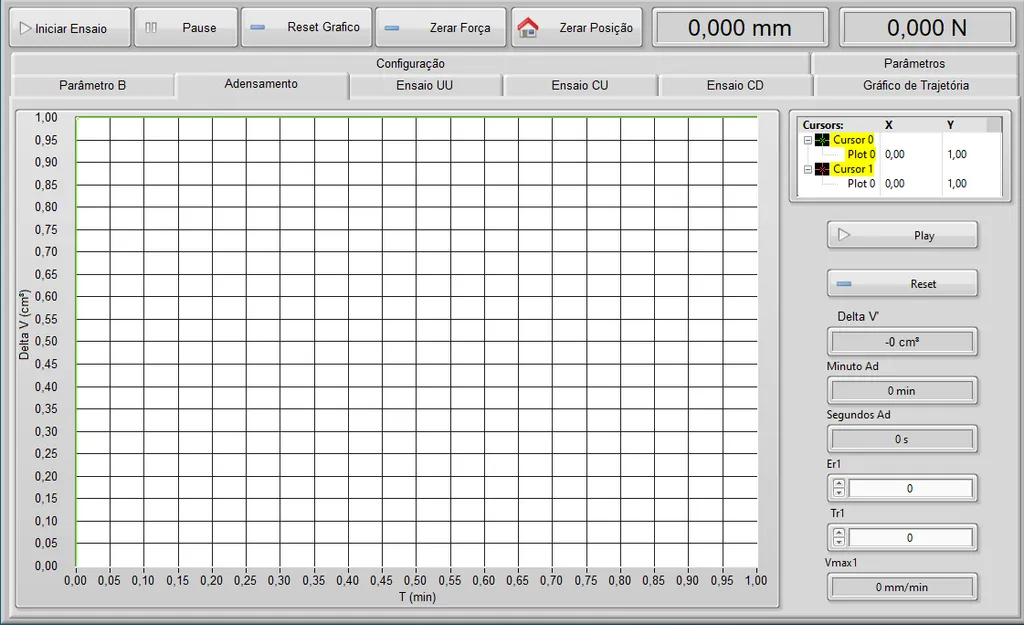The width and height of the screenshot is (1024, 625).
Task: Decrement the Tr1 value with down arrow
Action: (x=839, y=542)
